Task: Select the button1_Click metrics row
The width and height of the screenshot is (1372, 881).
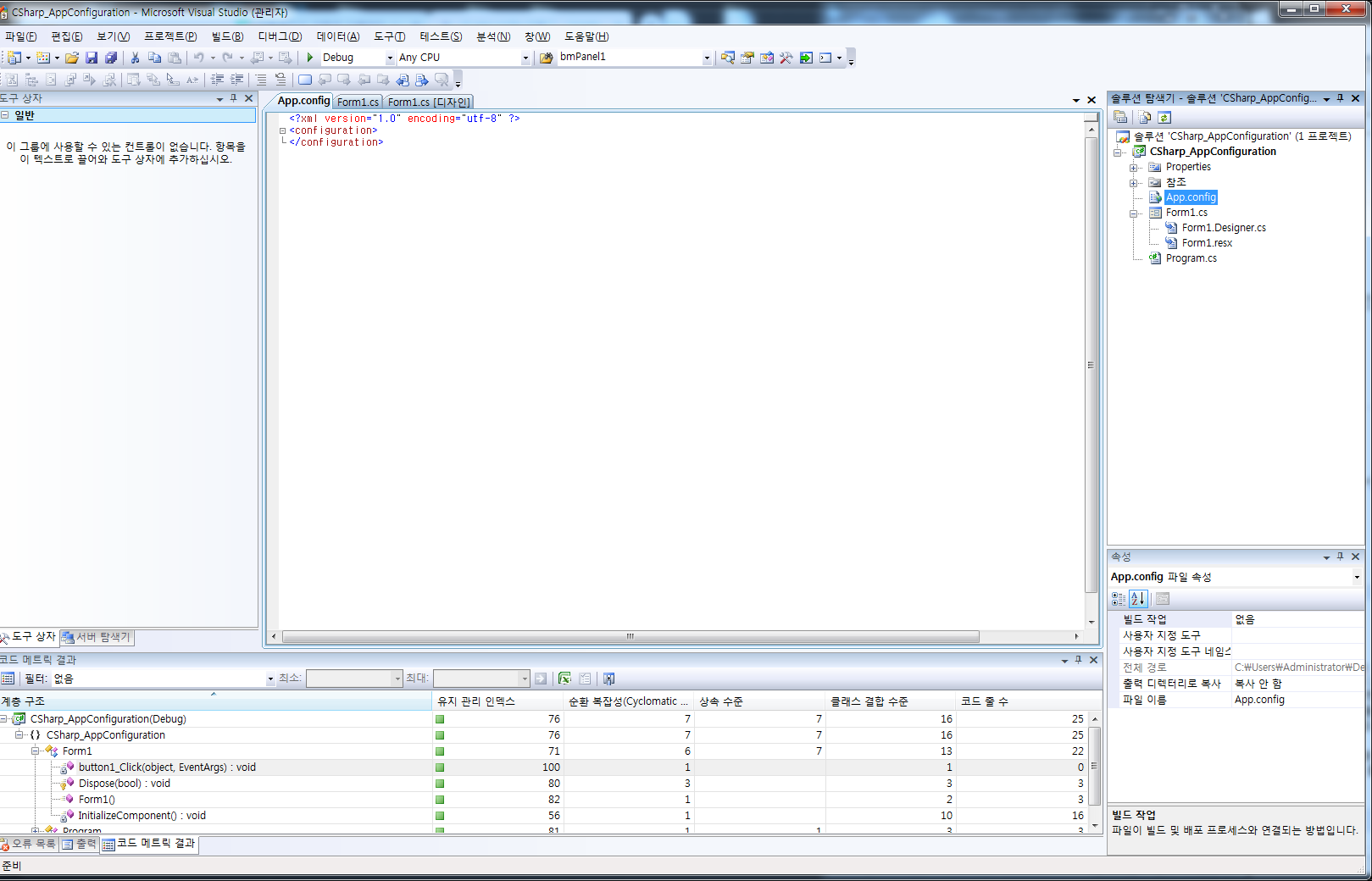Action: tap(542, 767)
